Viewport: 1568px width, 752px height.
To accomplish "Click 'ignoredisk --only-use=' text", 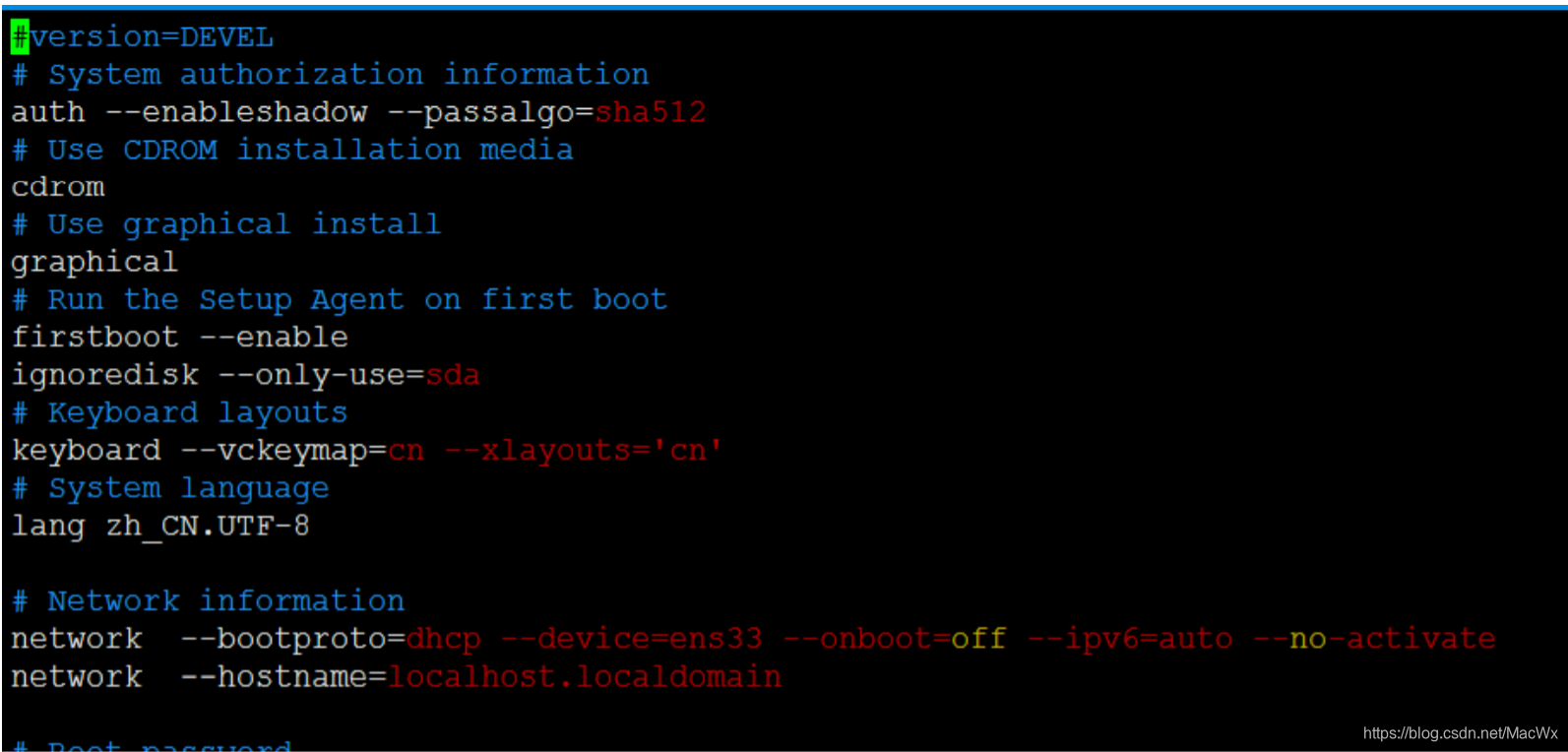I will 218,375.
